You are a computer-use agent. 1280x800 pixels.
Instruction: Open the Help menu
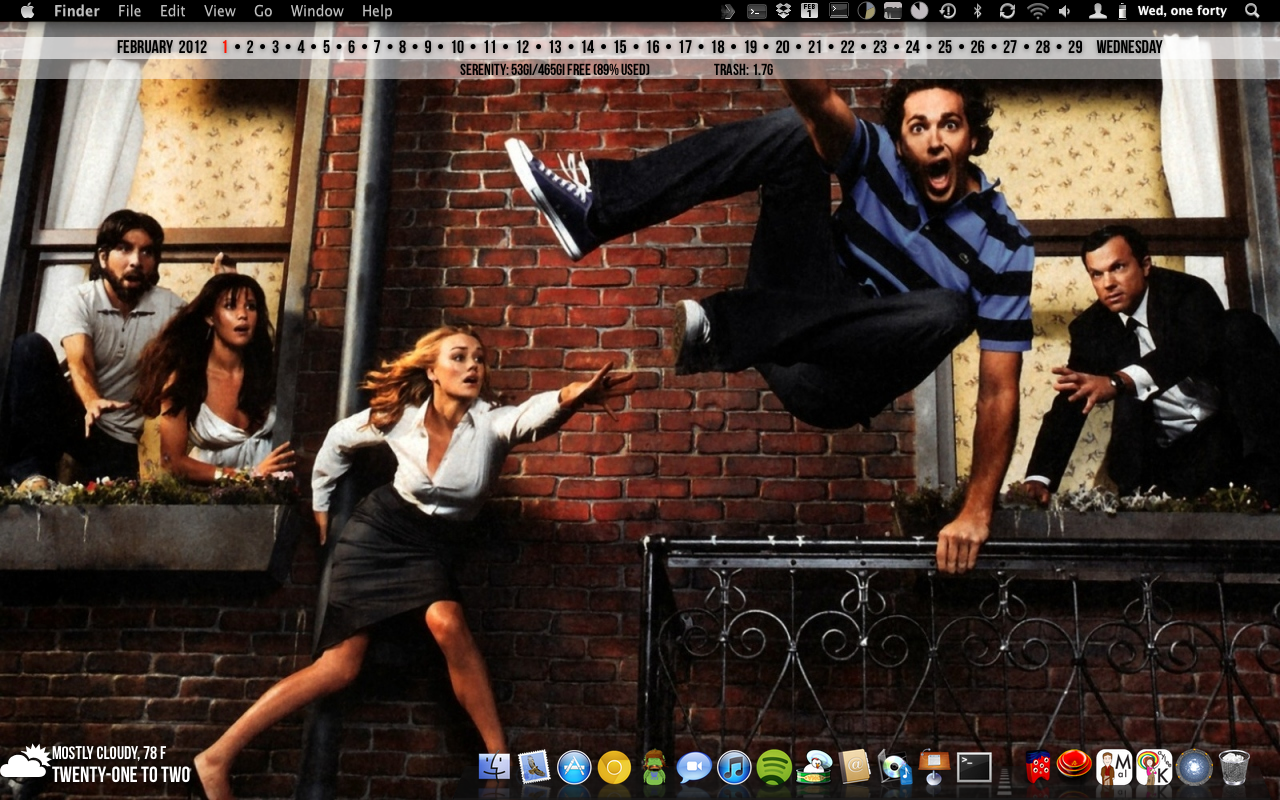[377, 11]
